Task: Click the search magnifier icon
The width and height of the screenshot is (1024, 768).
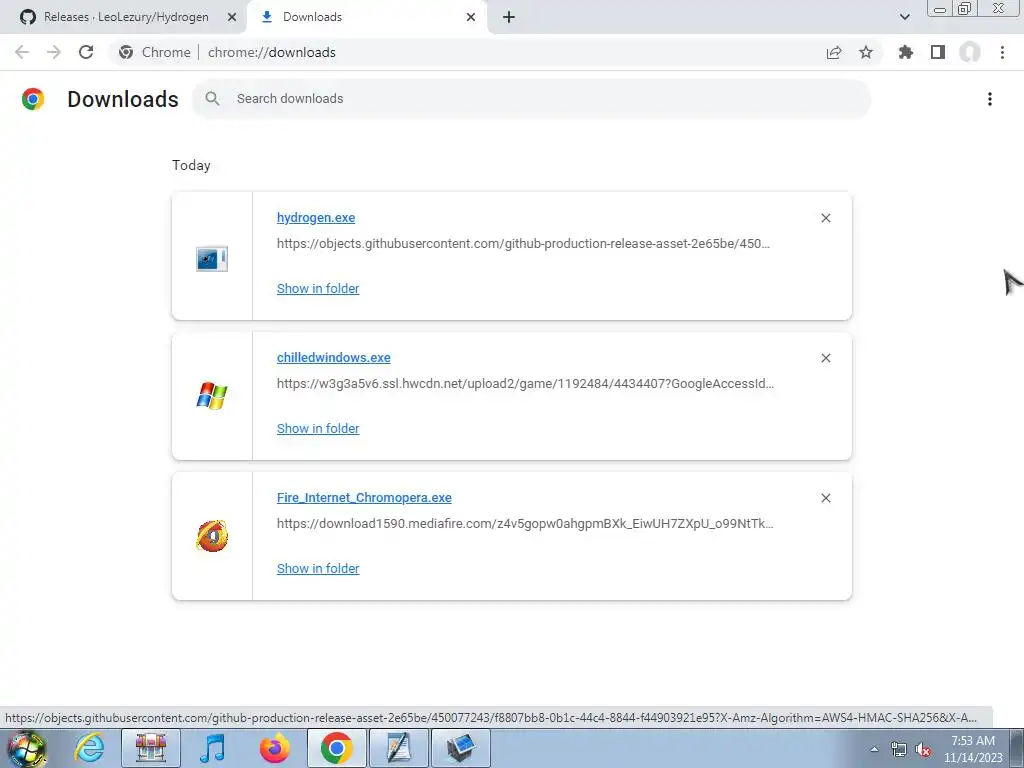Action: pyautogui.click(x=212, y=99)
